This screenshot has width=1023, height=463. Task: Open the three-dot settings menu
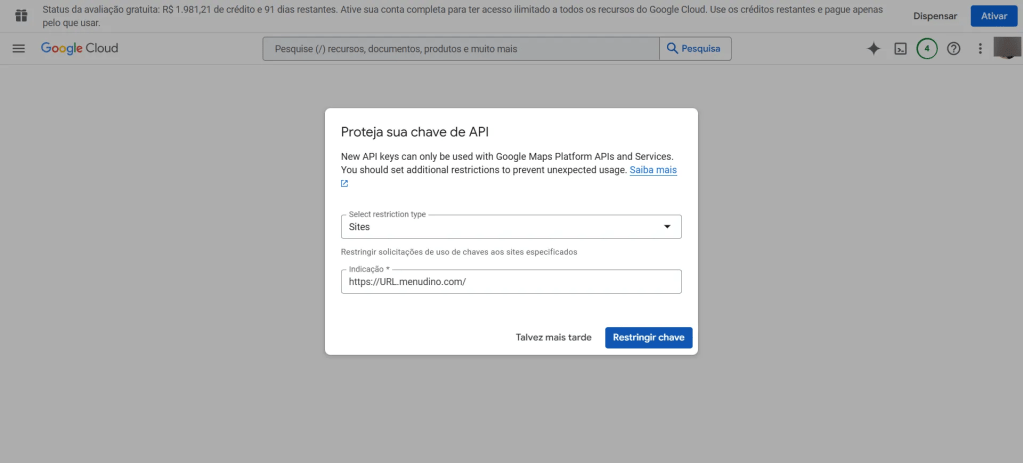coord(980,49)
